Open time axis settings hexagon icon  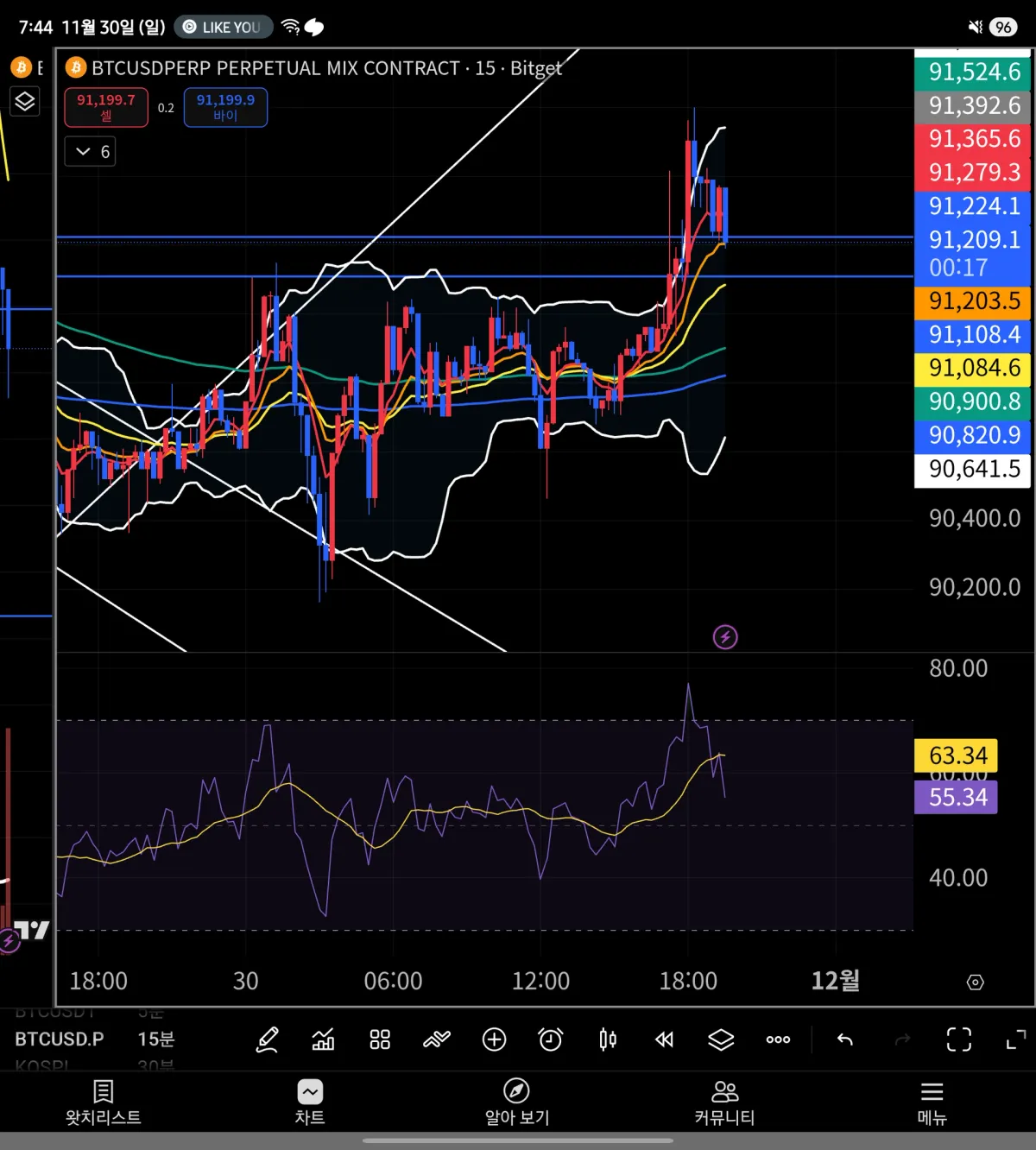pos(976,983)
